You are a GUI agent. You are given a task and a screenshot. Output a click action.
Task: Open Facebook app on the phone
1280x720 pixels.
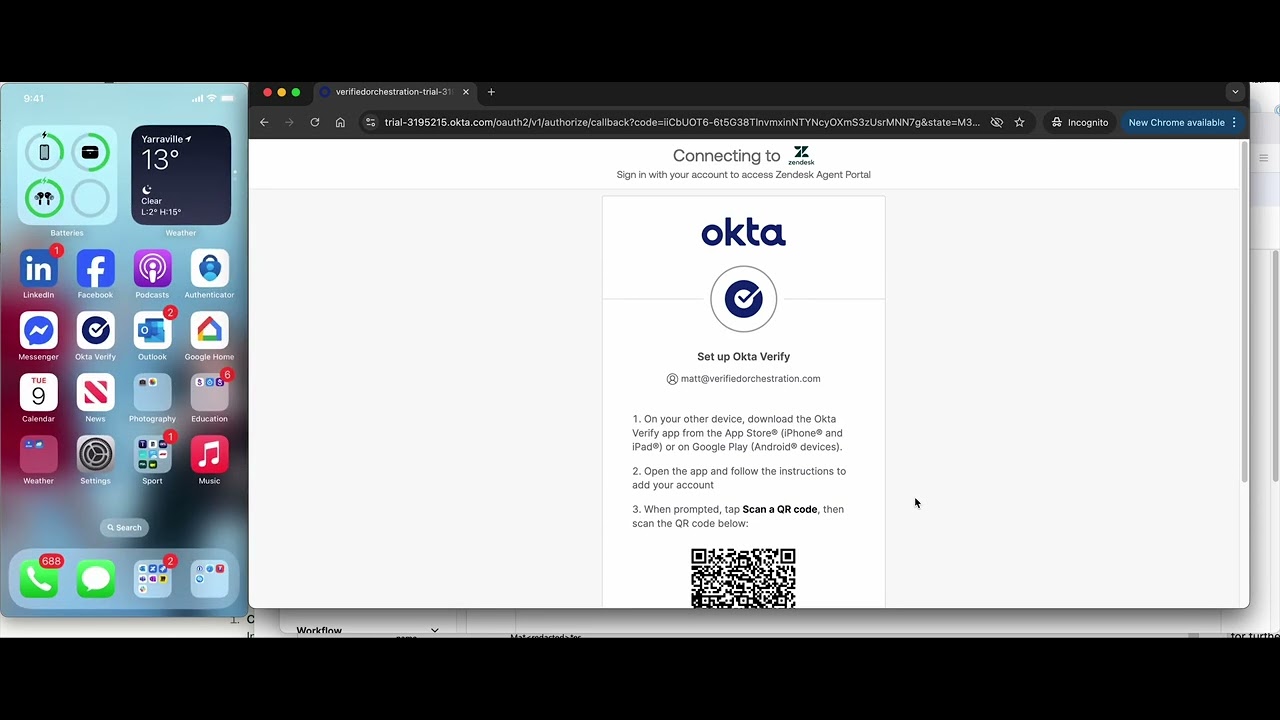[95, 269]
